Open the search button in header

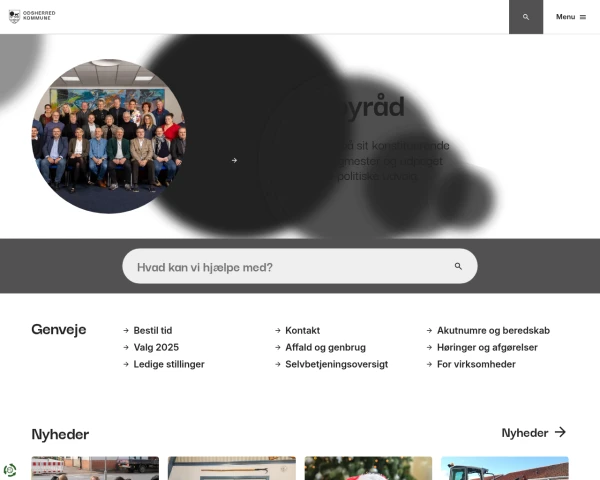click(526, 17)
